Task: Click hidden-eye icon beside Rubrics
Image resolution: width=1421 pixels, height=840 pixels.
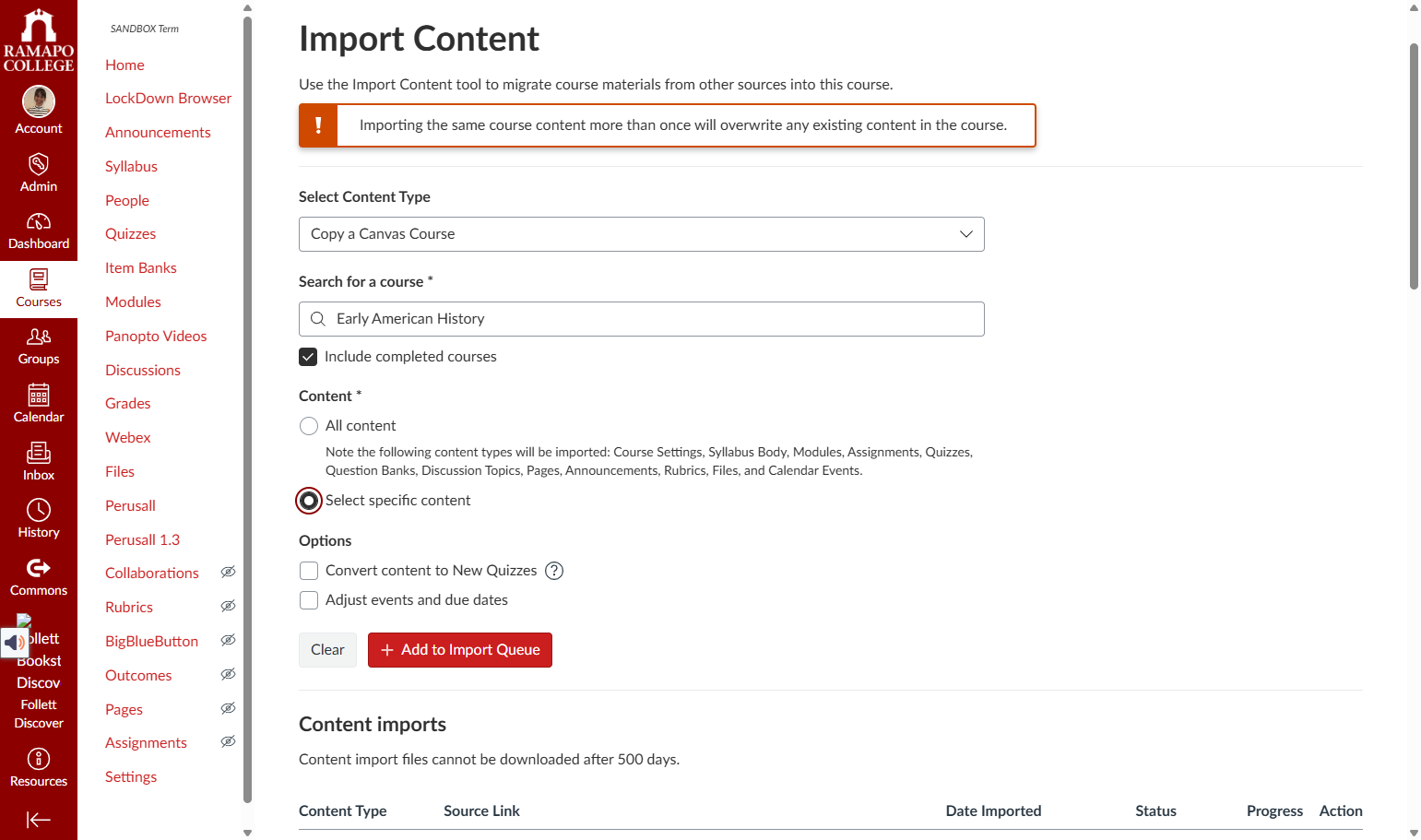Action: 229,607
